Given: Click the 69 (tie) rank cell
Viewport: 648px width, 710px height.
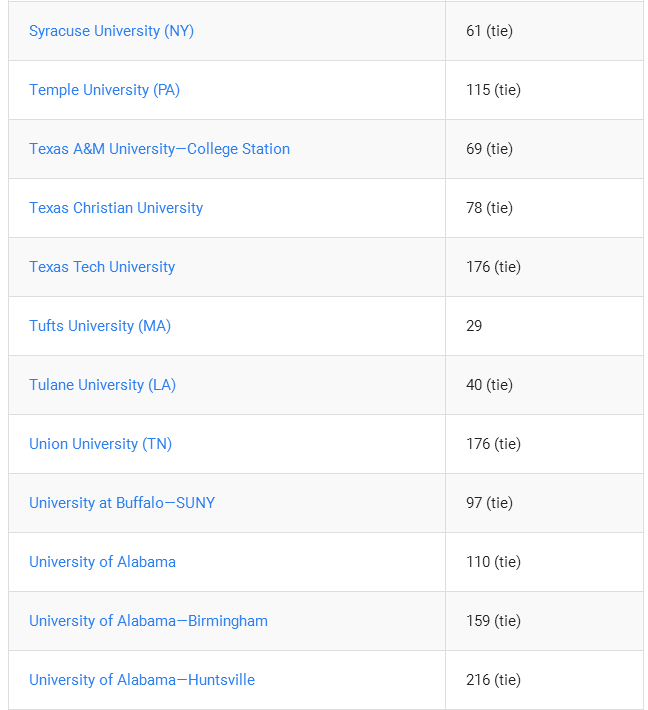Looking at the screenshot, I should (544, 149).
